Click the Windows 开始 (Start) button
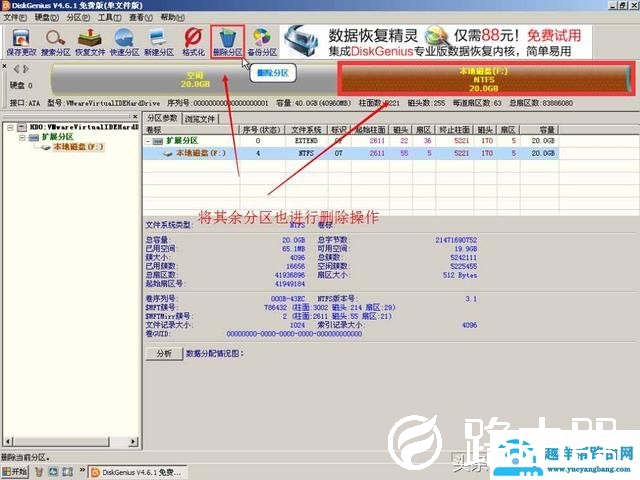The height and width of the screenshot is (480, 640). (15, 472)
